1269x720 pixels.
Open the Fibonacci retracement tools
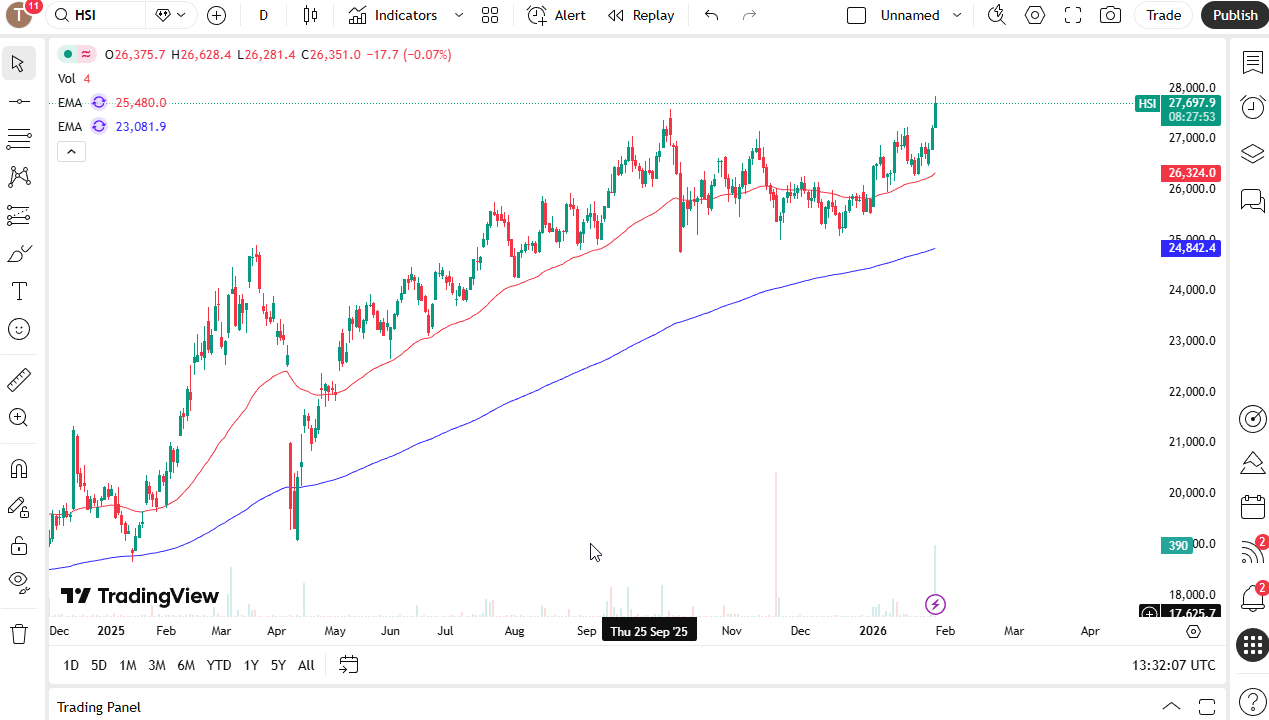point(18,139)
